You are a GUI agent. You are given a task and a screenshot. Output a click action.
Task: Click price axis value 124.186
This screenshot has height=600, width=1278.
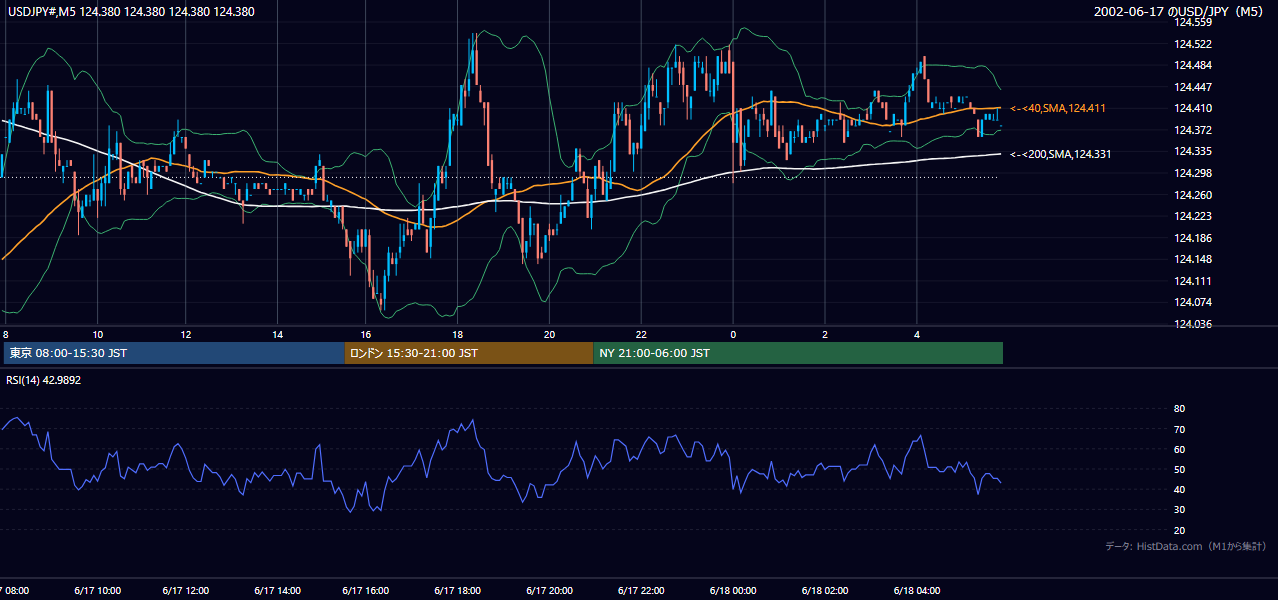pyautogui.click(x=1192, y=238)
